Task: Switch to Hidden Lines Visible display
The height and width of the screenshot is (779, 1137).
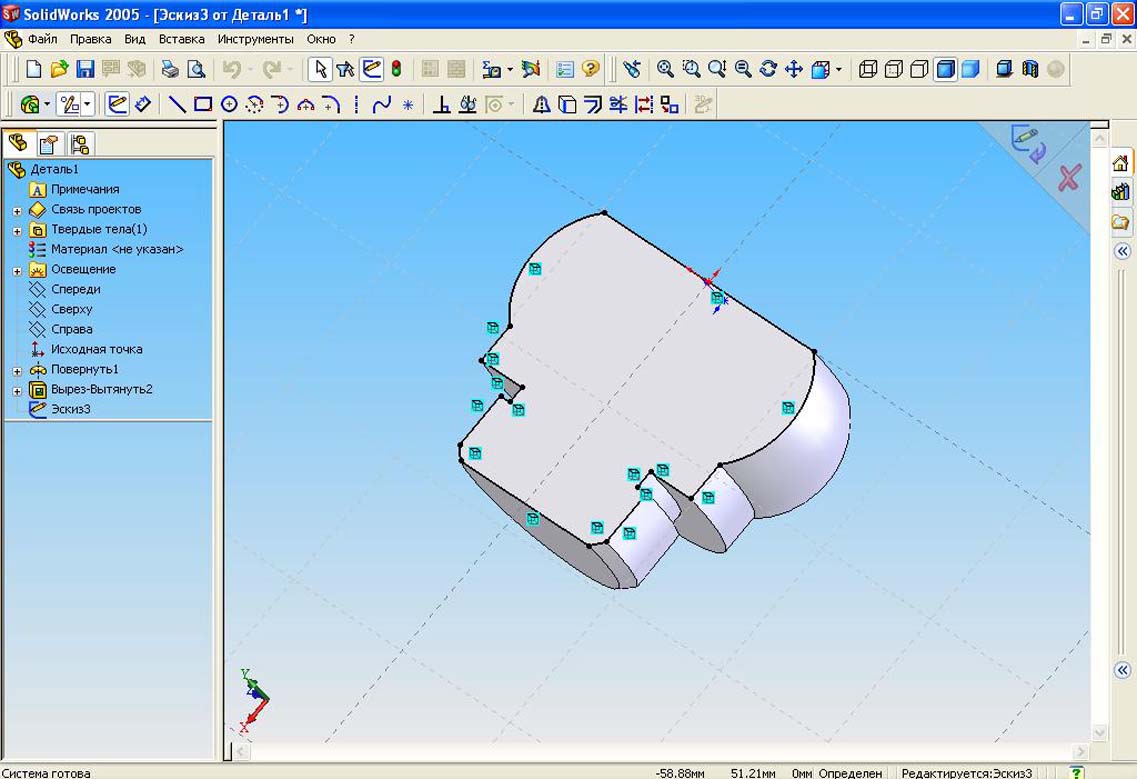Action: coord(894,69)
